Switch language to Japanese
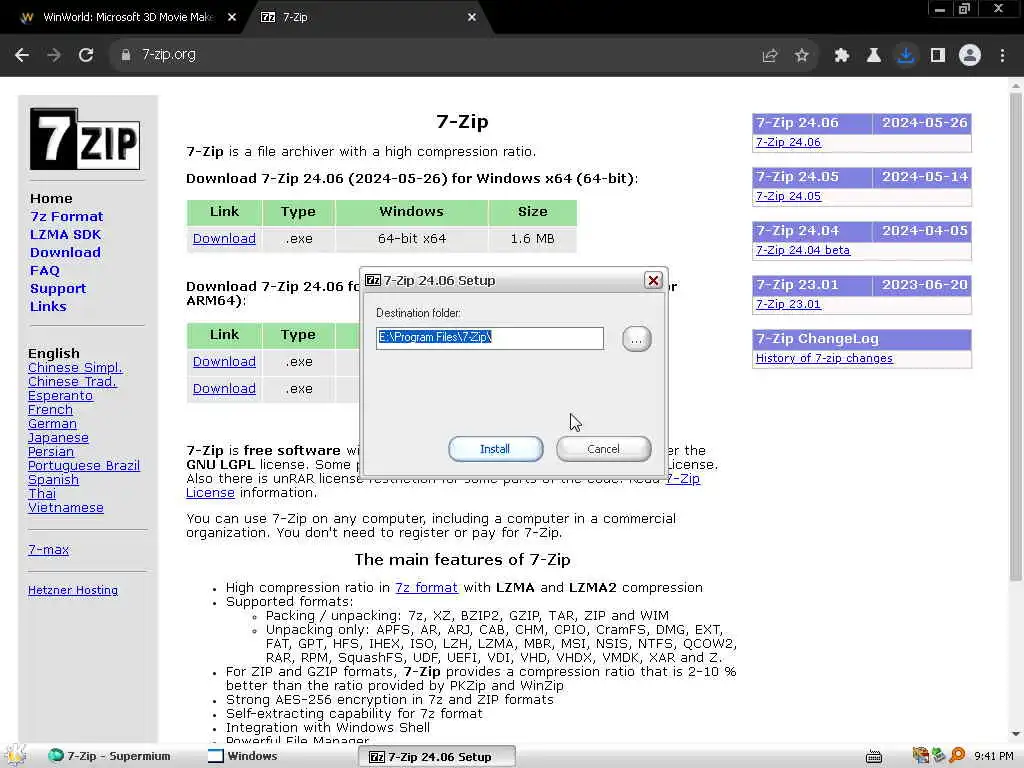Viewport: 1024px width, 768px height. (x=58, y=438)
